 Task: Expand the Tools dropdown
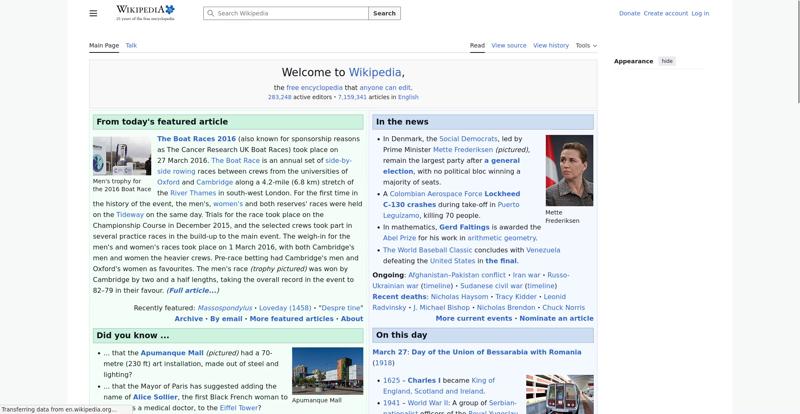click(586, 45)
